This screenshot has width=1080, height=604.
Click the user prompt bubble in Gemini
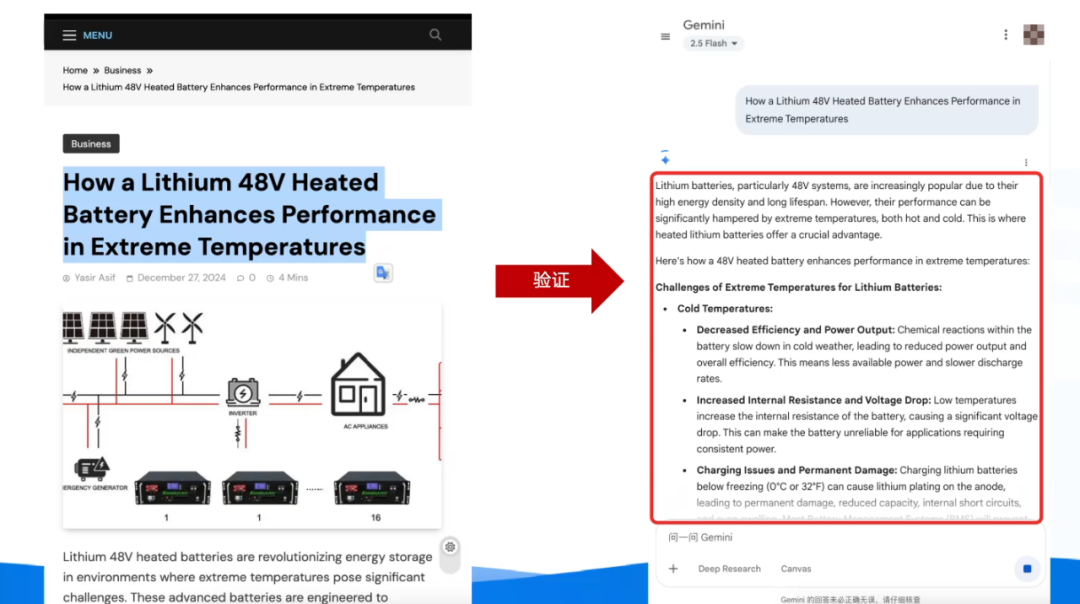click(886, 110)
